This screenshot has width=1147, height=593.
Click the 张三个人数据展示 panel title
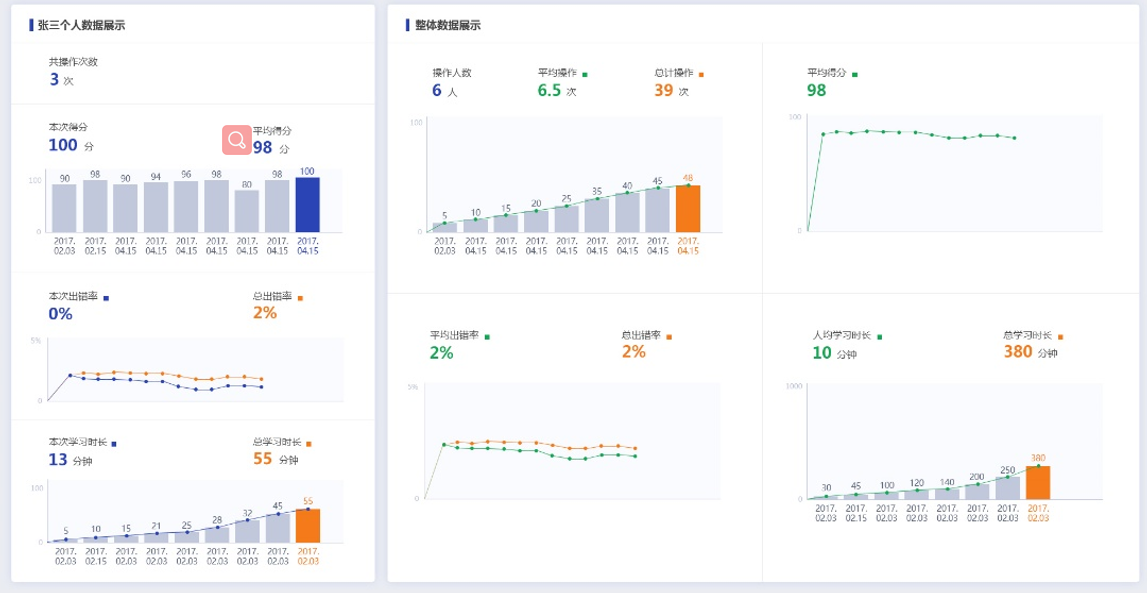(81, 26)
